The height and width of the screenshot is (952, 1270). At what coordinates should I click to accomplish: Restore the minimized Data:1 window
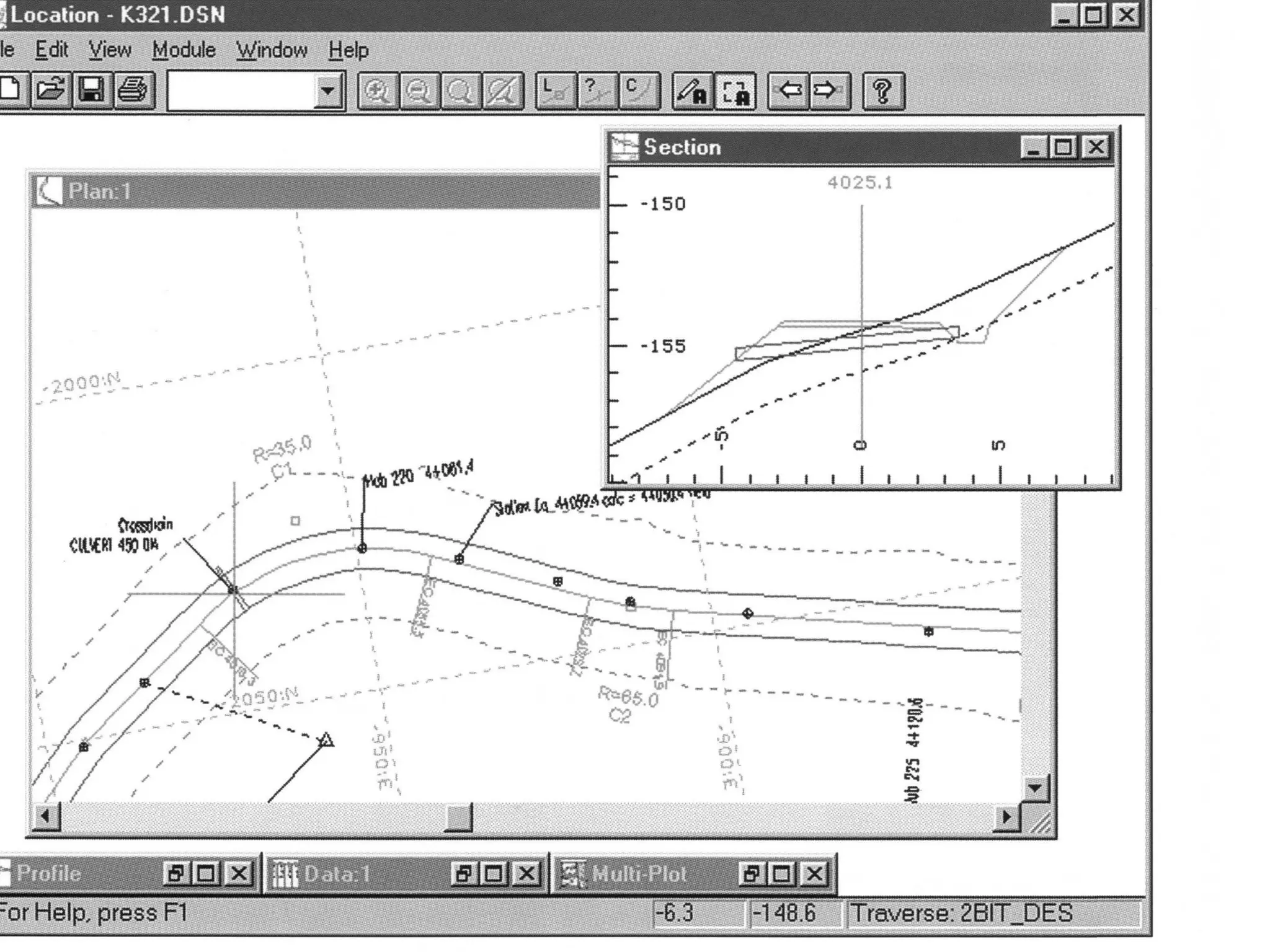pos(463,874)
